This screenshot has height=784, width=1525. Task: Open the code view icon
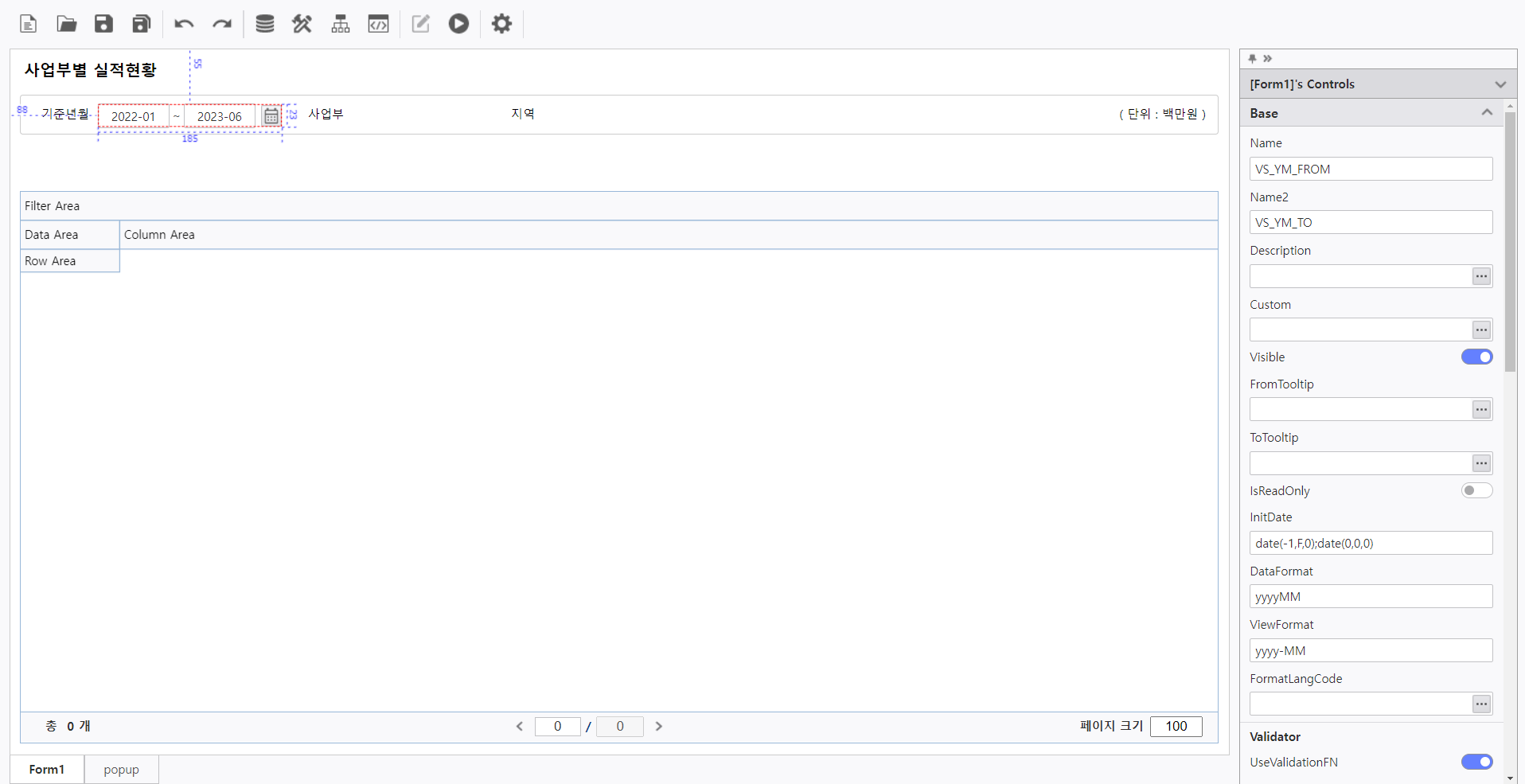coord(378,24)
